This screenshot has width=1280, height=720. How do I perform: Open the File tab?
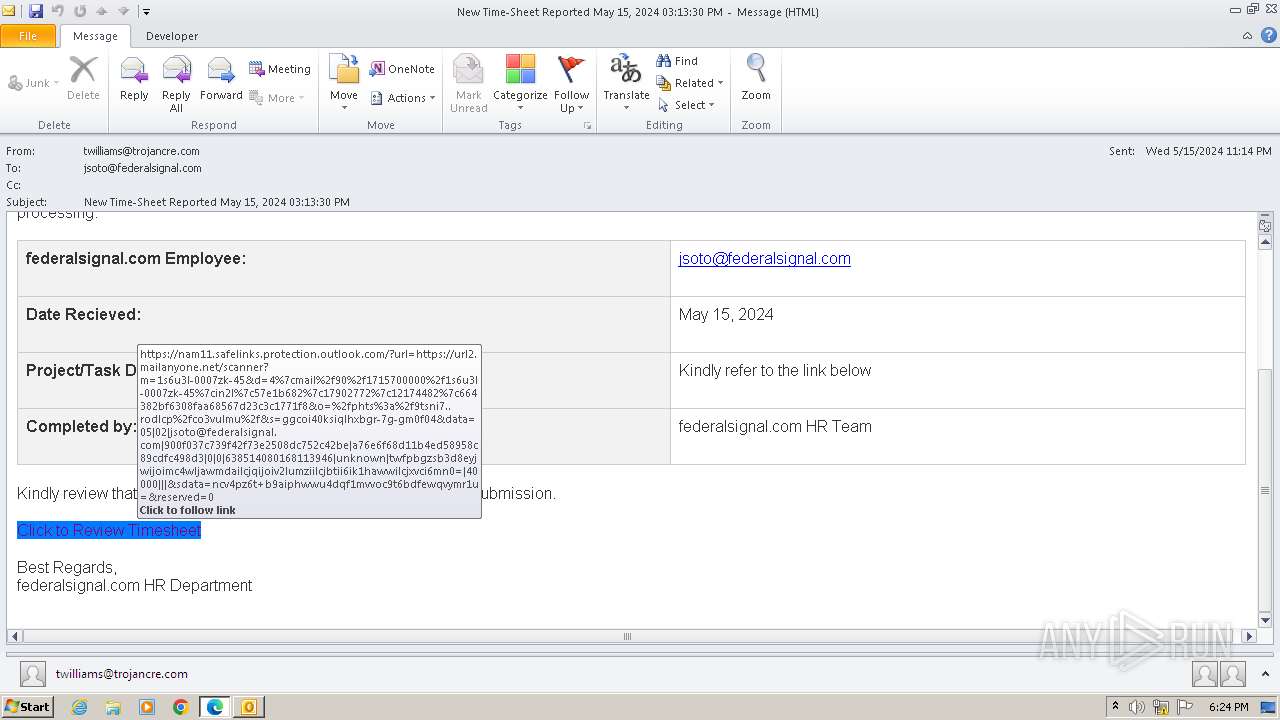28,36
